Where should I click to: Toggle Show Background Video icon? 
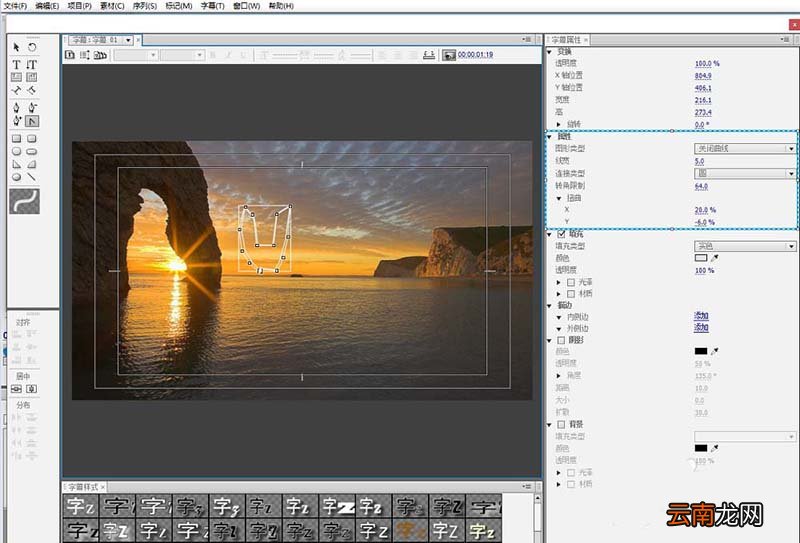(x=448, y=55)
